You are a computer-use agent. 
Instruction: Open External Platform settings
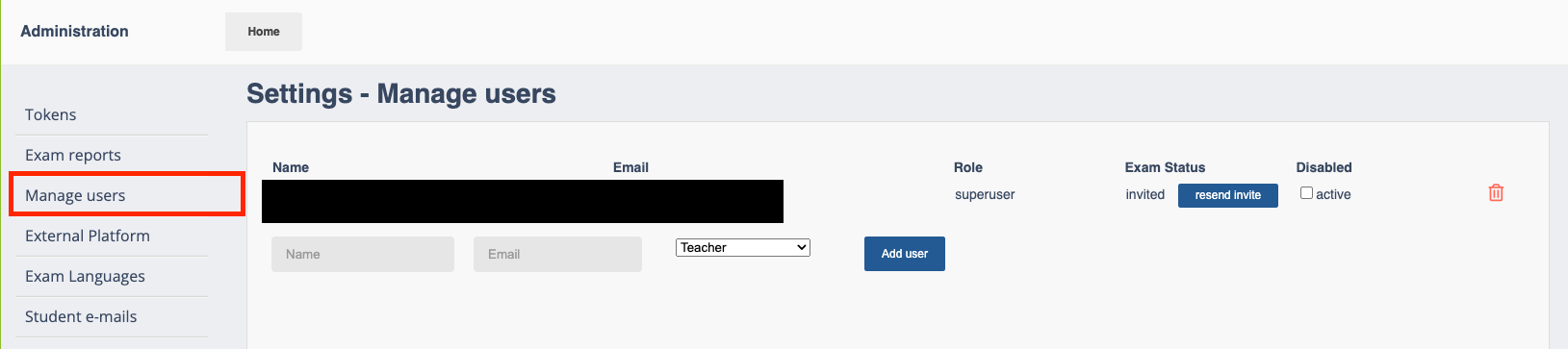[88, 236]
